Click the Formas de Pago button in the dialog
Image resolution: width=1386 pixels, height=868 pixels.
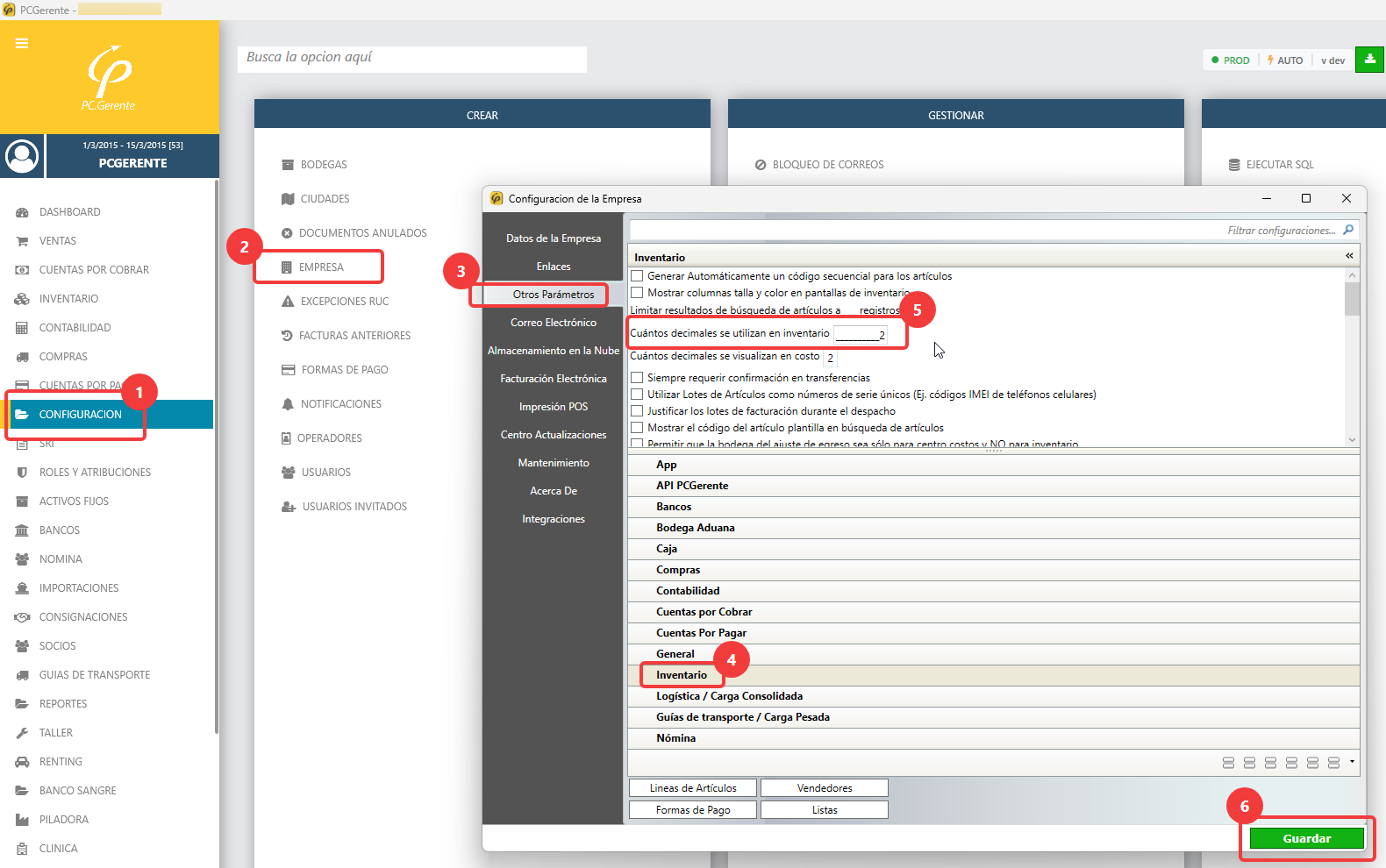click(x=693, y=810)
